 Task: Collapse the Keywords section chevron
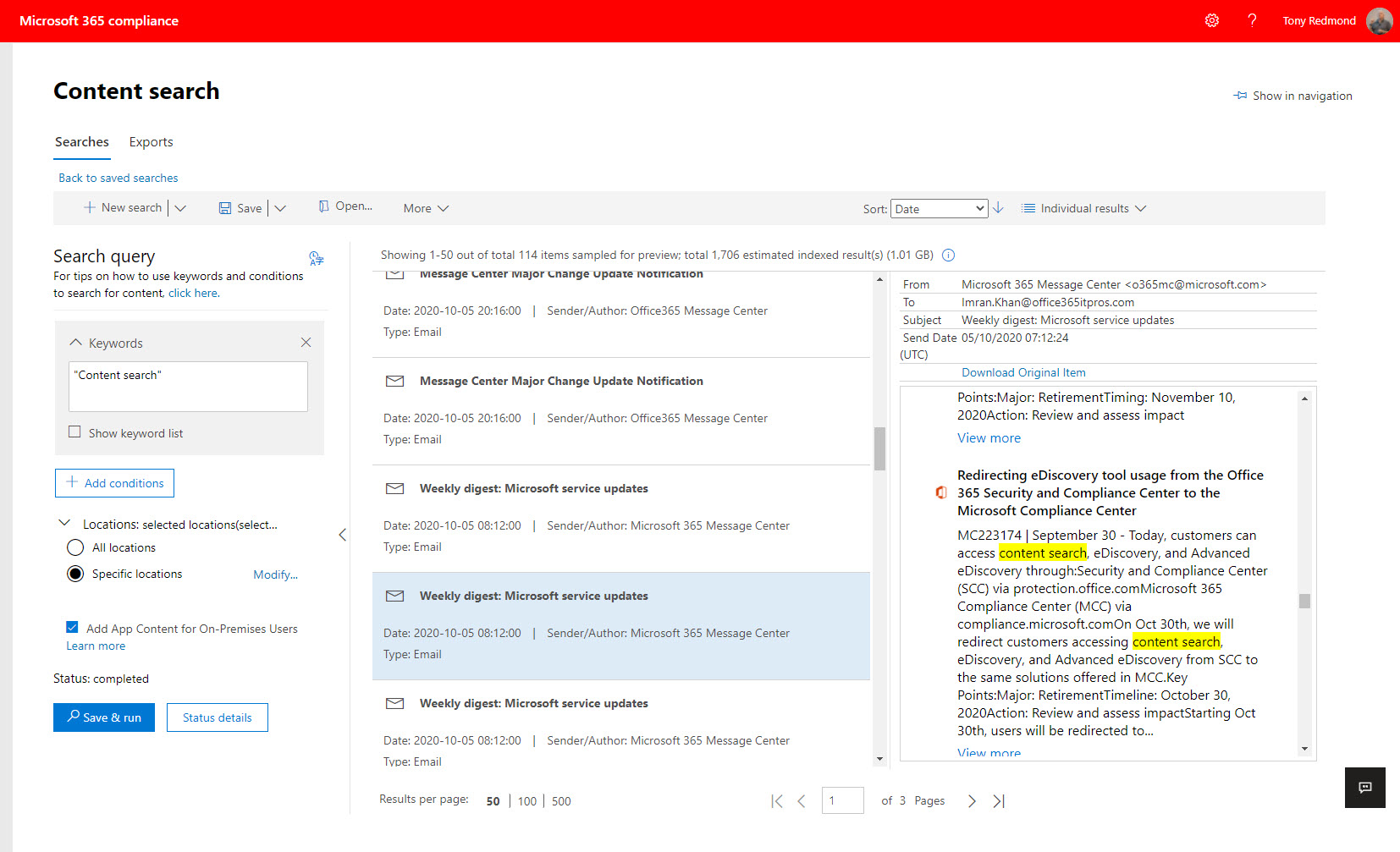[x=75, y=343]
